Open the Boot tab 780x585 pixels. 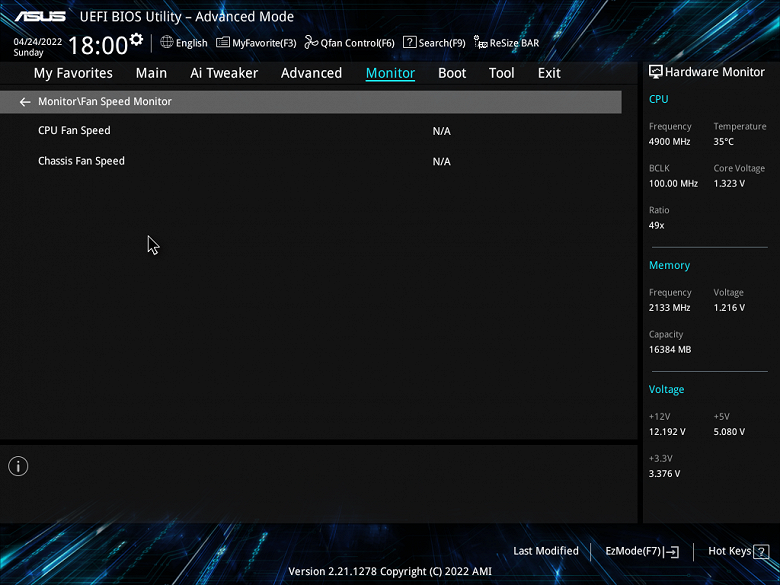(452, 73)
